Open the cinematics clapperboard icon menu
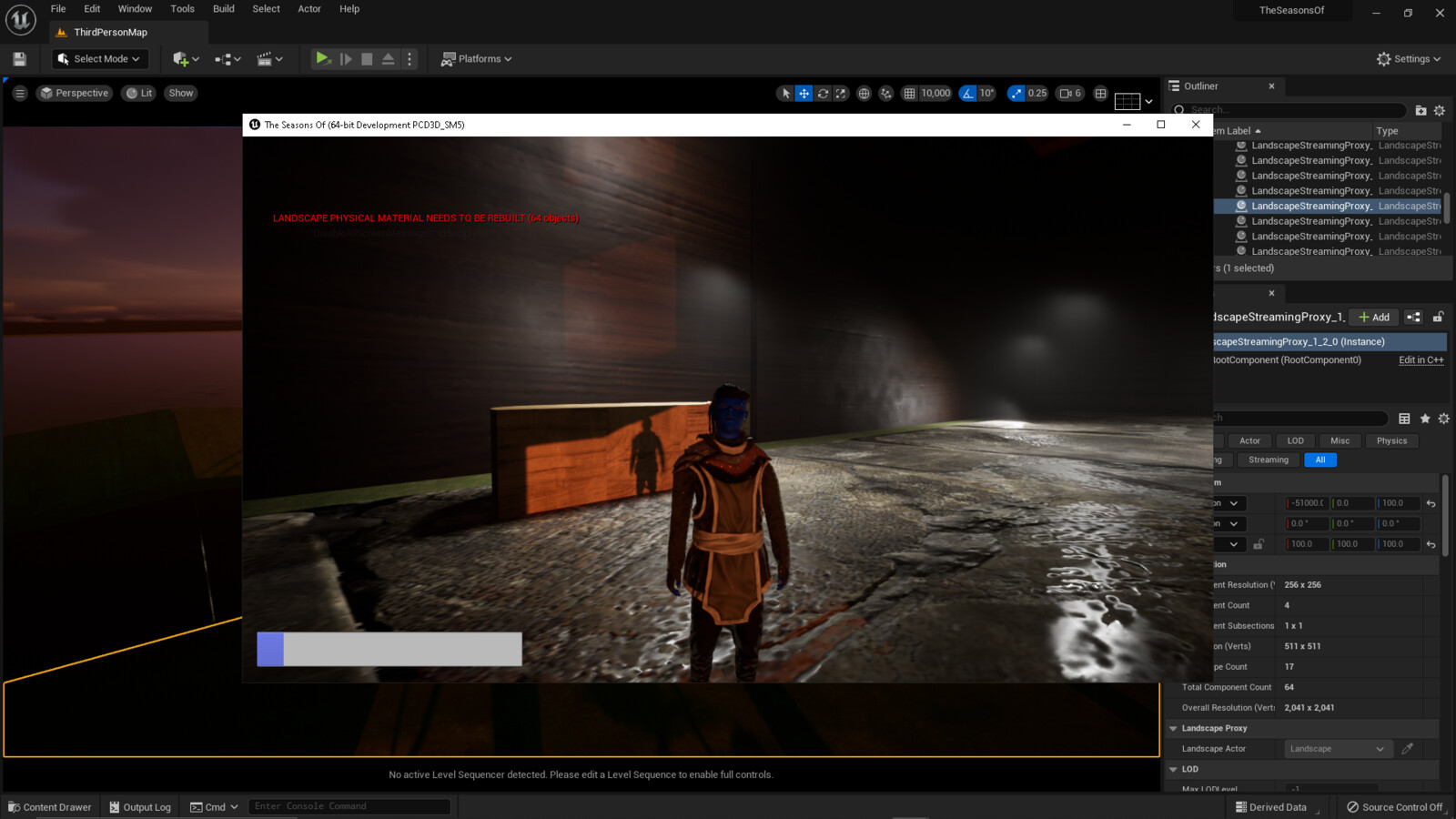 [269, 59]
